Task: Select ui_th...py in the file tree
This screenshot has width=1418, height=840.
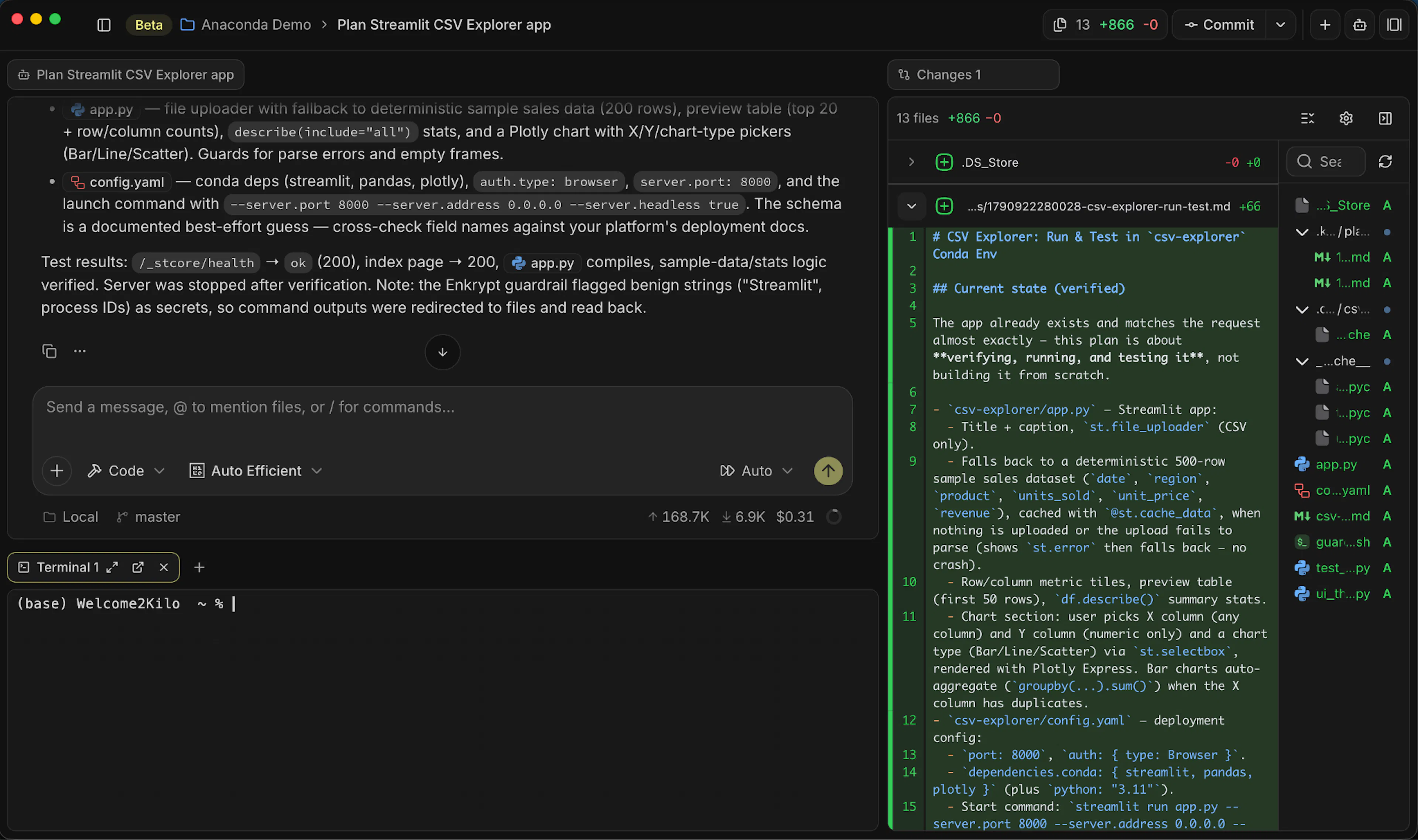Action: point(1343,594)
